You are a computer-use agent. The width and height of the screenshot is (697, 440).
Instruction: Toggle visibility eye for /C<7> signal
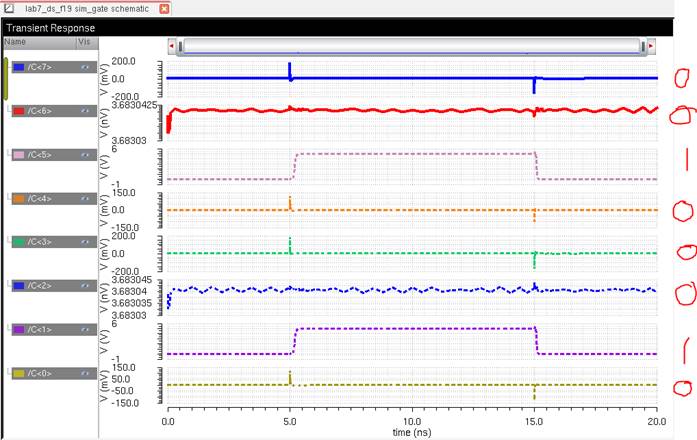tap(86, 67)
